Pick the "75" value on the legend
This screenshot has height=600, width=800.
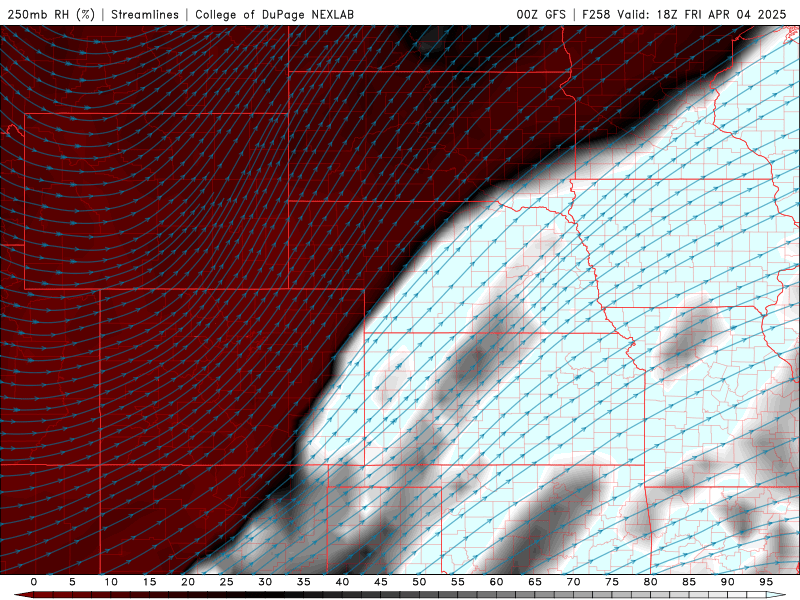point(612,582)
